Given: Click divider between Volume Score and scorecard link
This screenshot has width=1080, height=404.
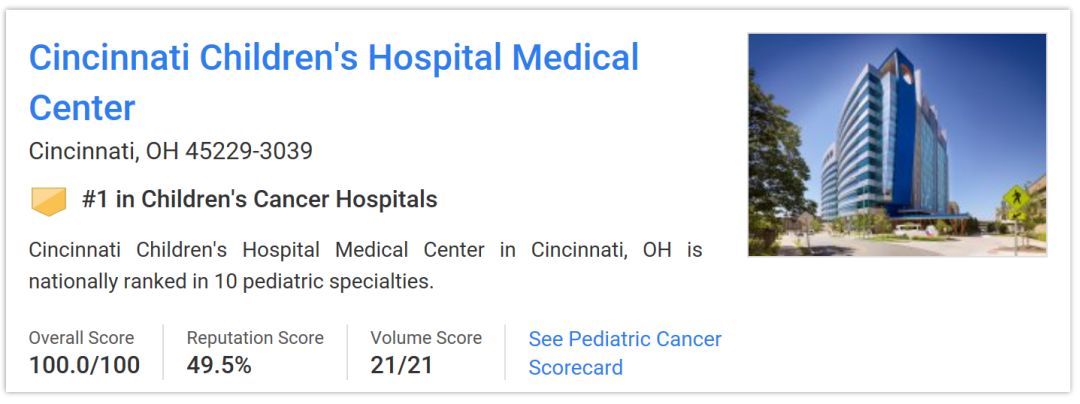Looking at the screenshot, I should [x=505, y=352].
